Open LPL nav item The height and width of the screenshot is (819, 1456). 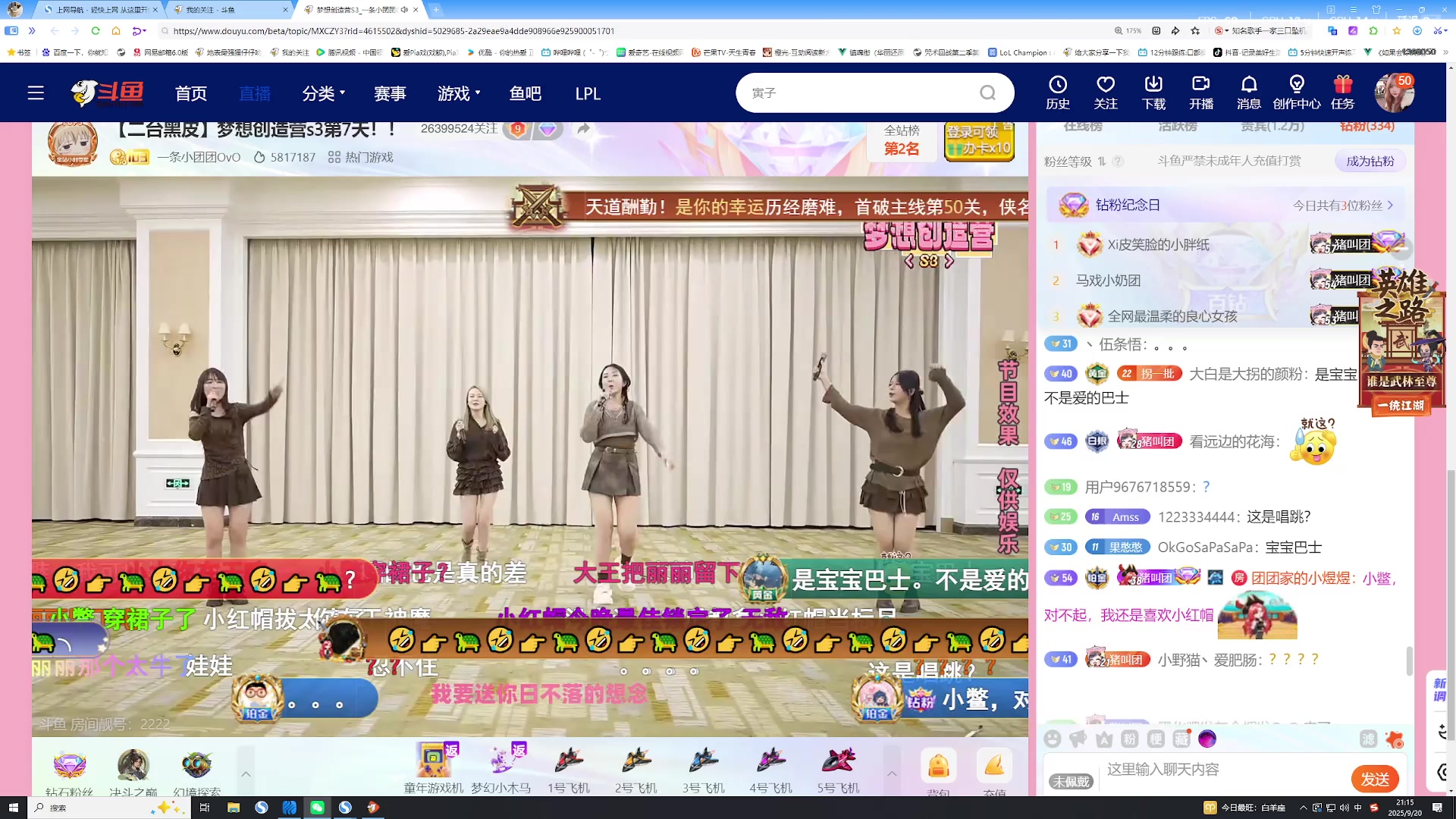pyautogui.click(x=588, y=93)
